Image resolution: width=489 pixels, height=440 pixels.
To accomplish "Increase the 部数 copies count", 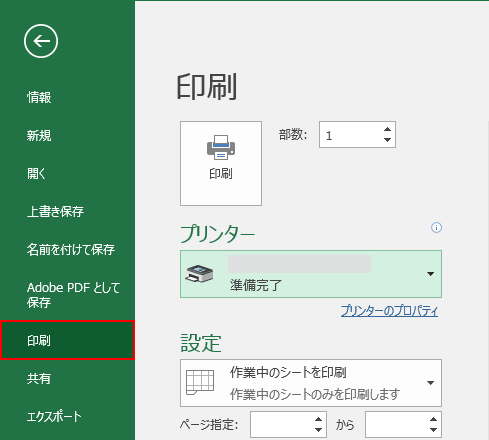I will click(x=387, y=129).
